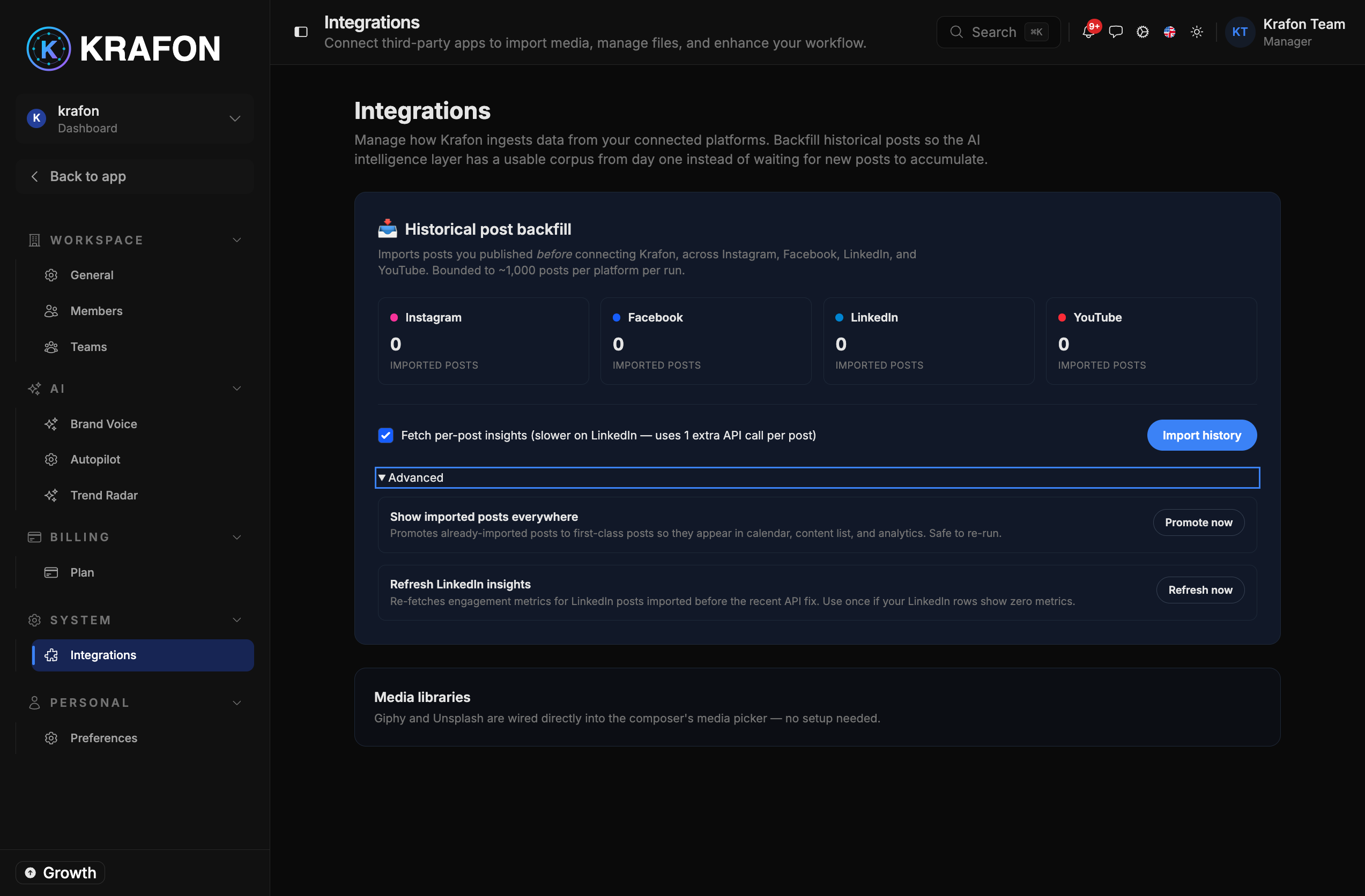Click the Facebook imported posts card
The image size is (1365, 896).
(x=706, y=341)
